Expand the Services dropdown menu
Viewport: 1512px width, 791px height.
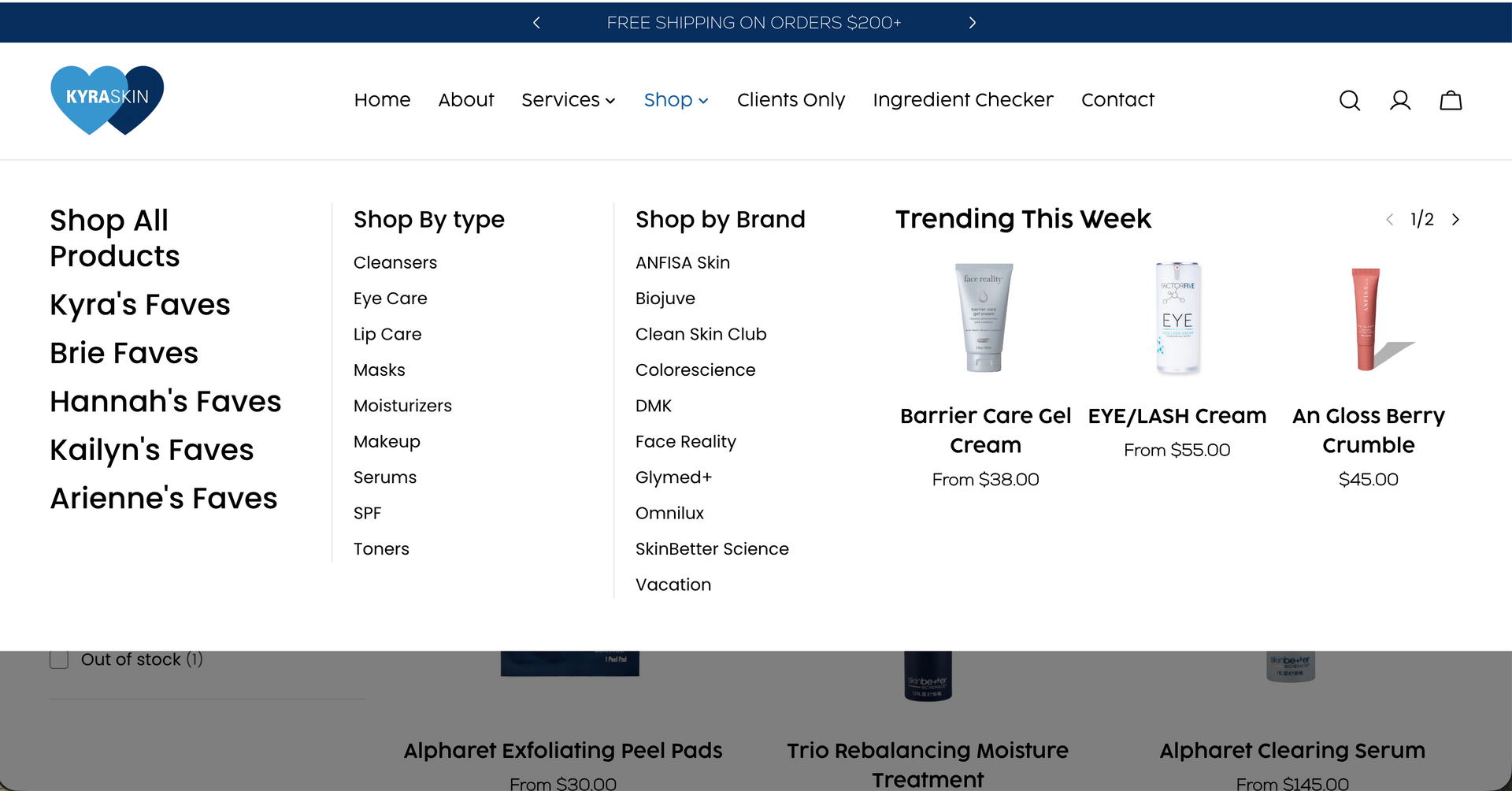click(568, 100)
